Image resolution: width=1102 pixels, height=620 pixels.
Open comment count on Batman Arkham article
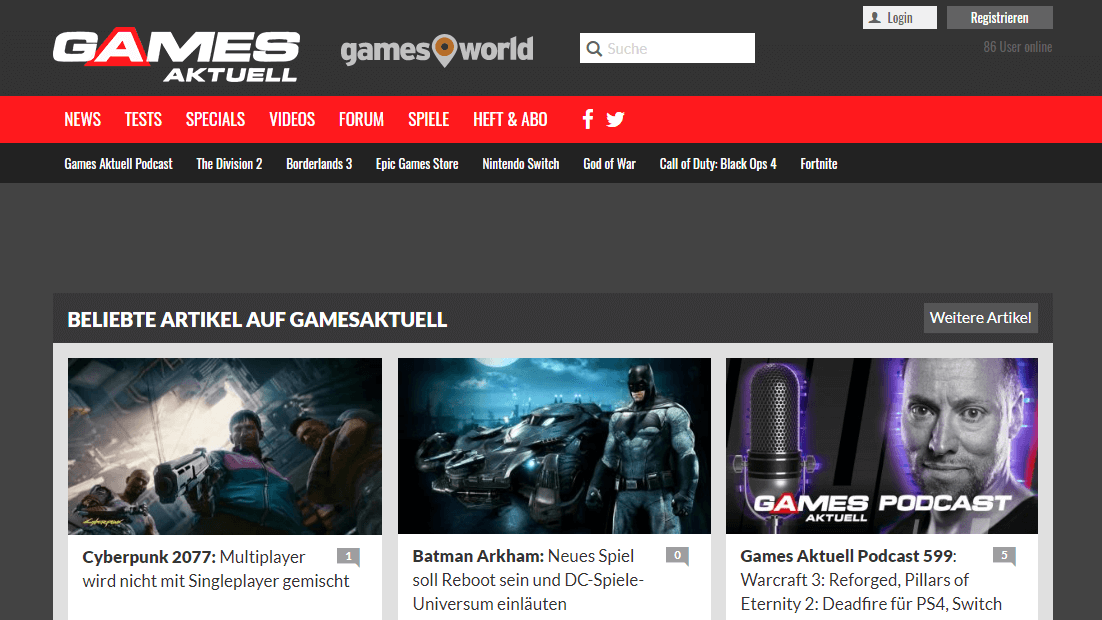click(677, 557)
